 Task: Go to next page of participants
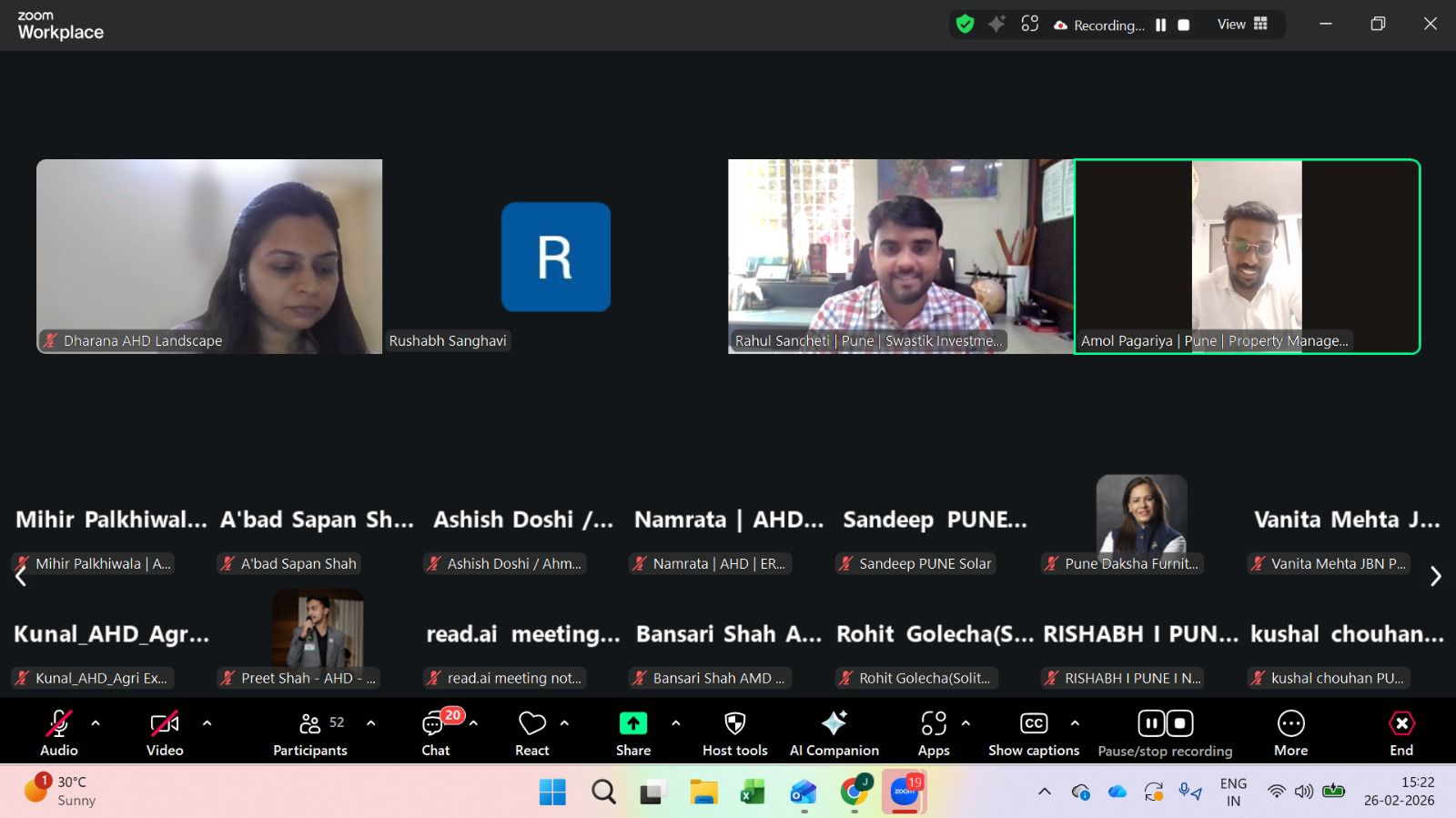pos(1435,576)
